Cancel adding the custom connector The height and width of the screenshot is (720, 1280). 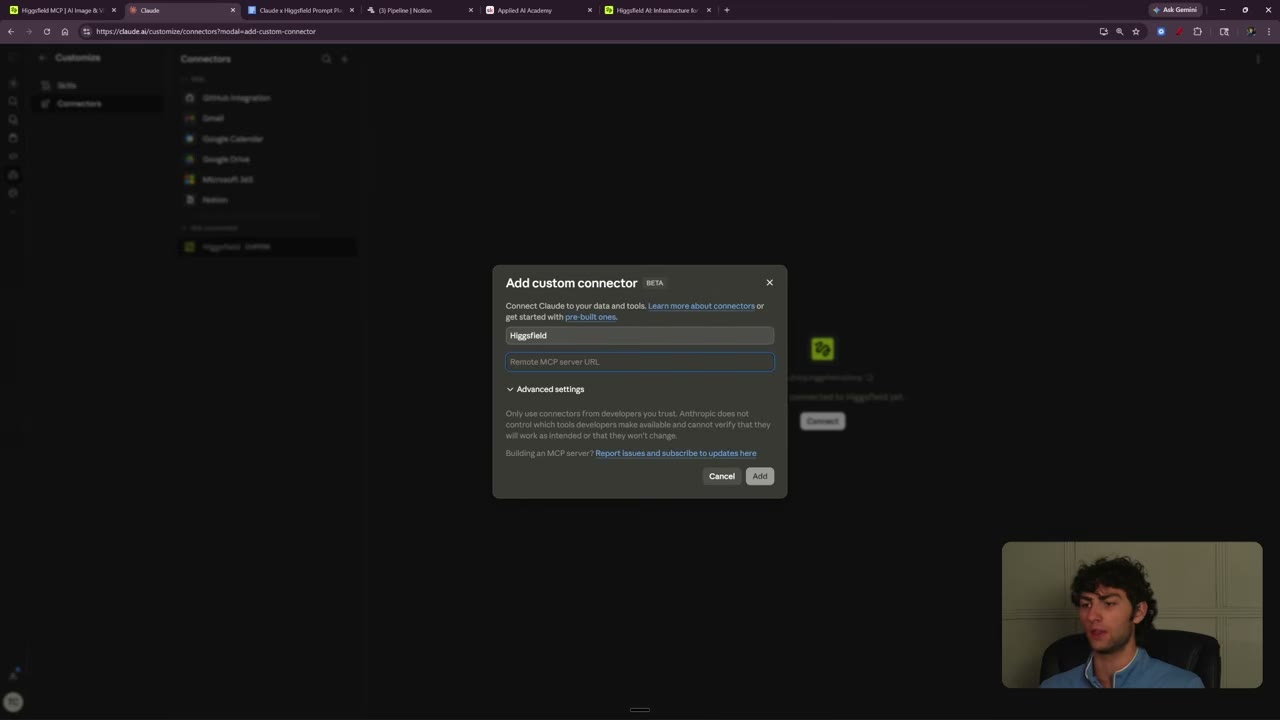[x=721, y=476]
